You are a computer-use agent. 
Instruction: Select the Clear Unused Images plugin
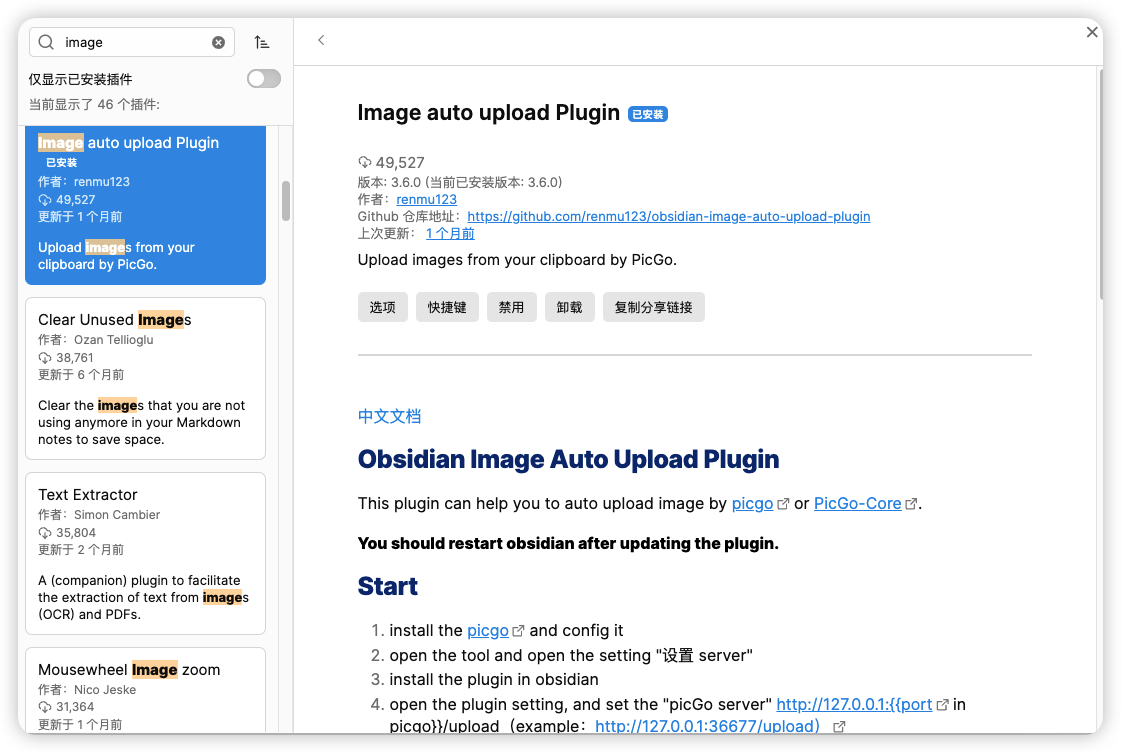(x=145, y=378)
